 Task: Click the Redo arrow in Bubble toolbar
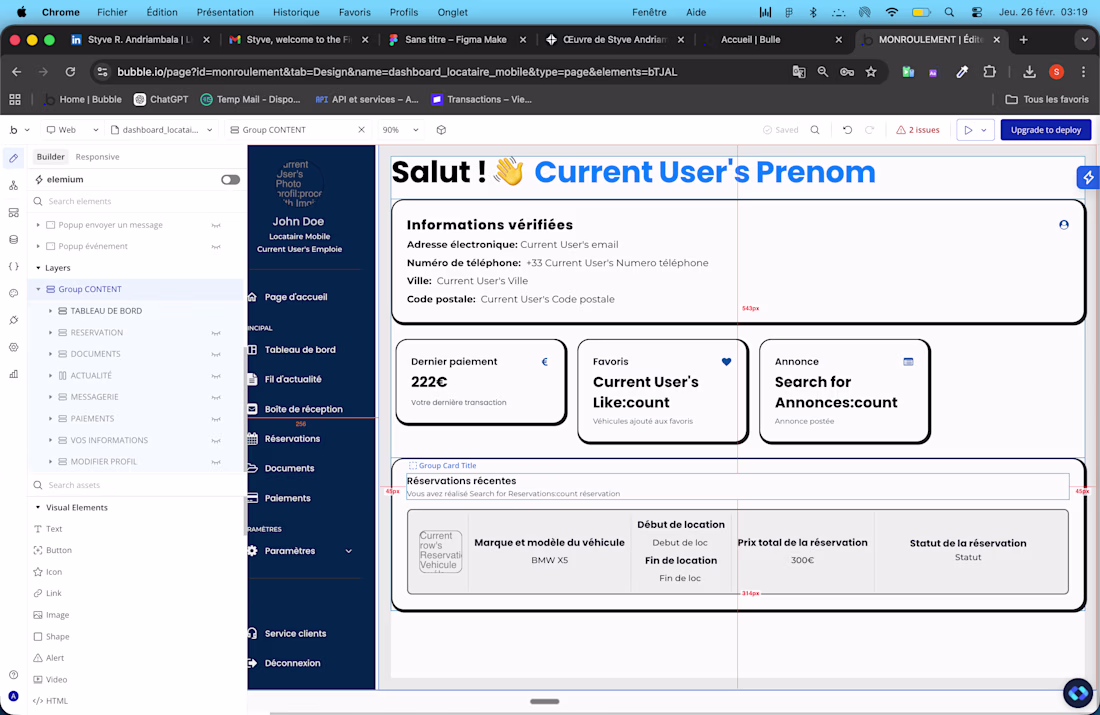(x=870, y=130)
